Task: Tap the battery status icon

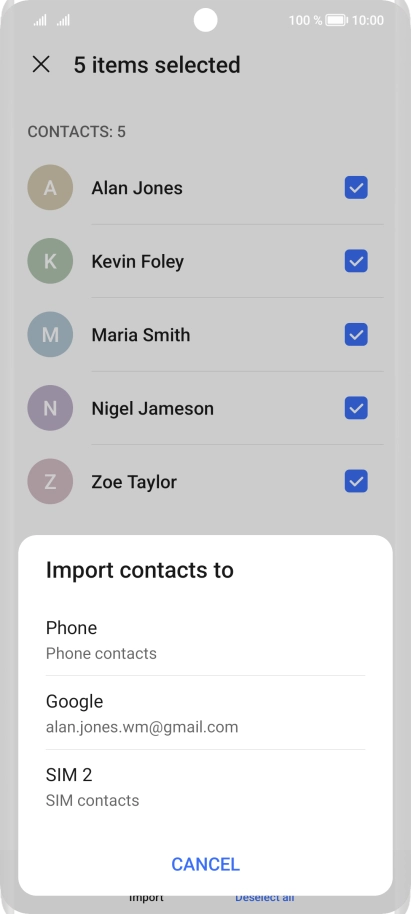Action: pos(336,20)
